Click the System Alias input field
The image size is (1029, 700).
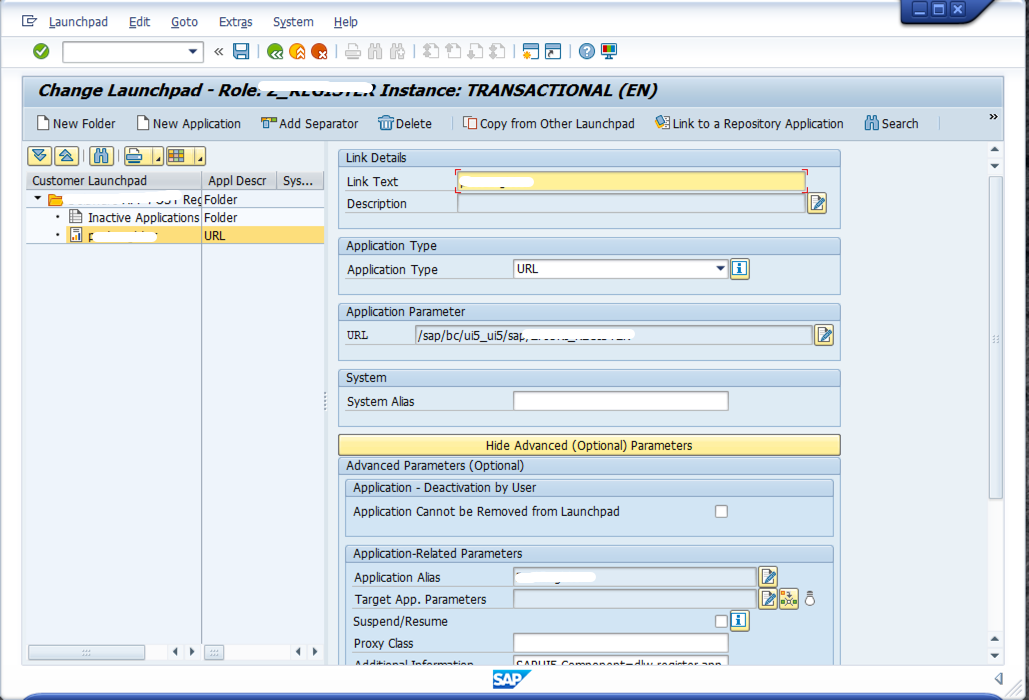point(620,401)
